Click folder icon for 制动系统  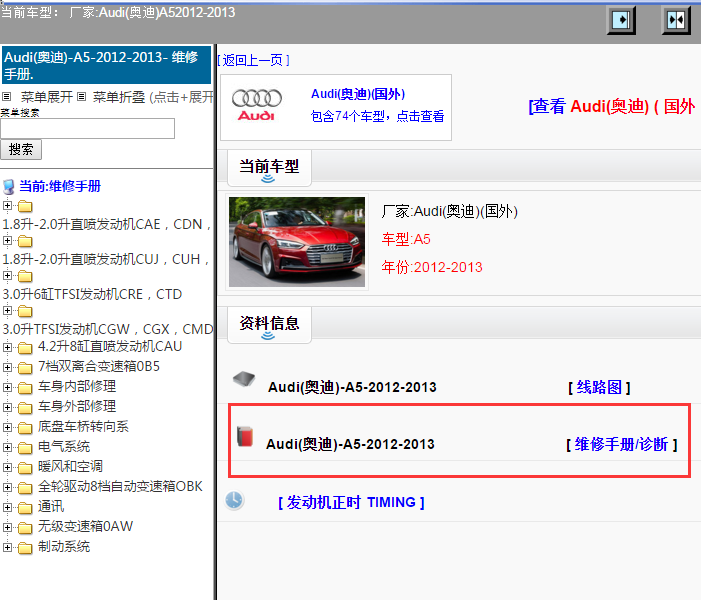25,548
